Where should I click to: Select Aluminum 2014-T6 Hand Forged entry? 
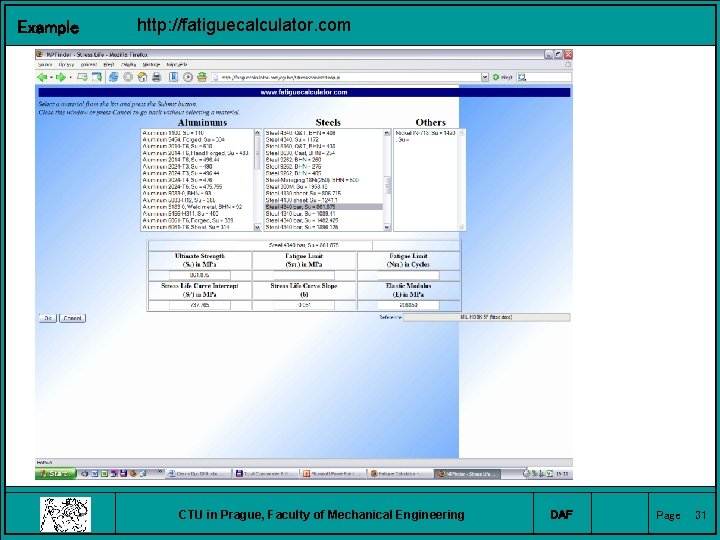click(x=197, y=153)
